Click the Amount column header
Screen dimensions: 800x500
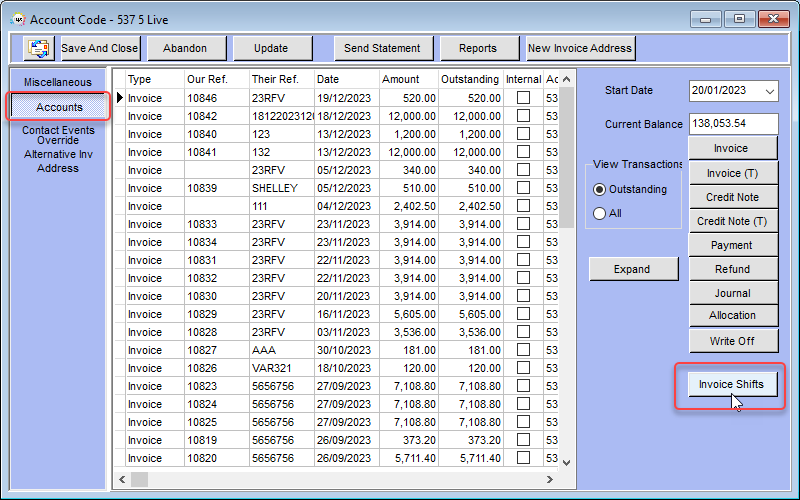409,79
